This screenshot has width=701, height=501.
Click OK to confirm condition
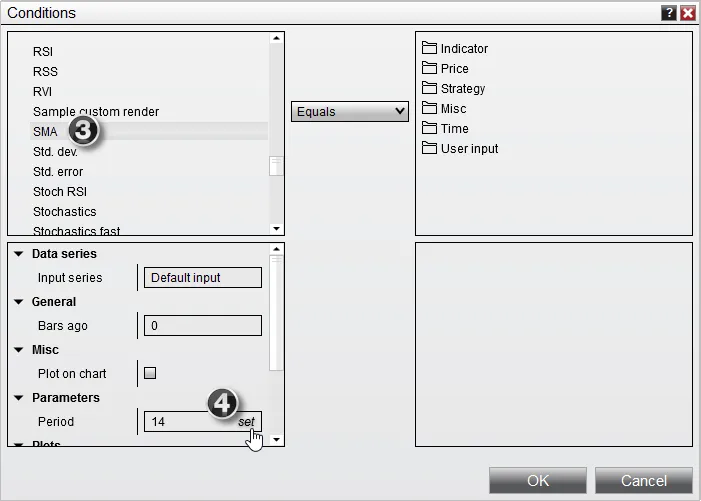point(538,480)
